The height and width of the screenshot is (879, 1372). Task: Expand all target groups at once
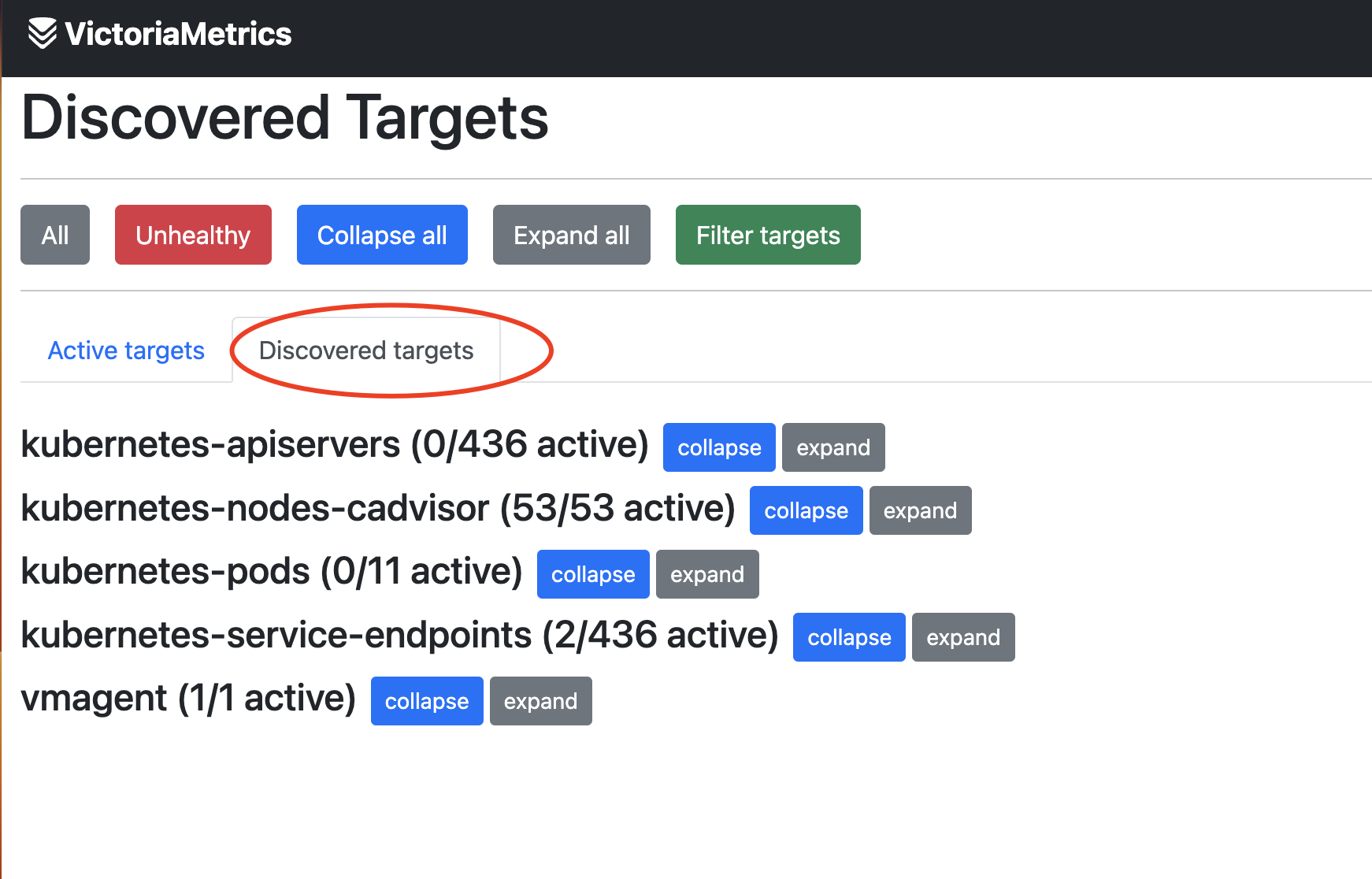click(x=571, y=234)
